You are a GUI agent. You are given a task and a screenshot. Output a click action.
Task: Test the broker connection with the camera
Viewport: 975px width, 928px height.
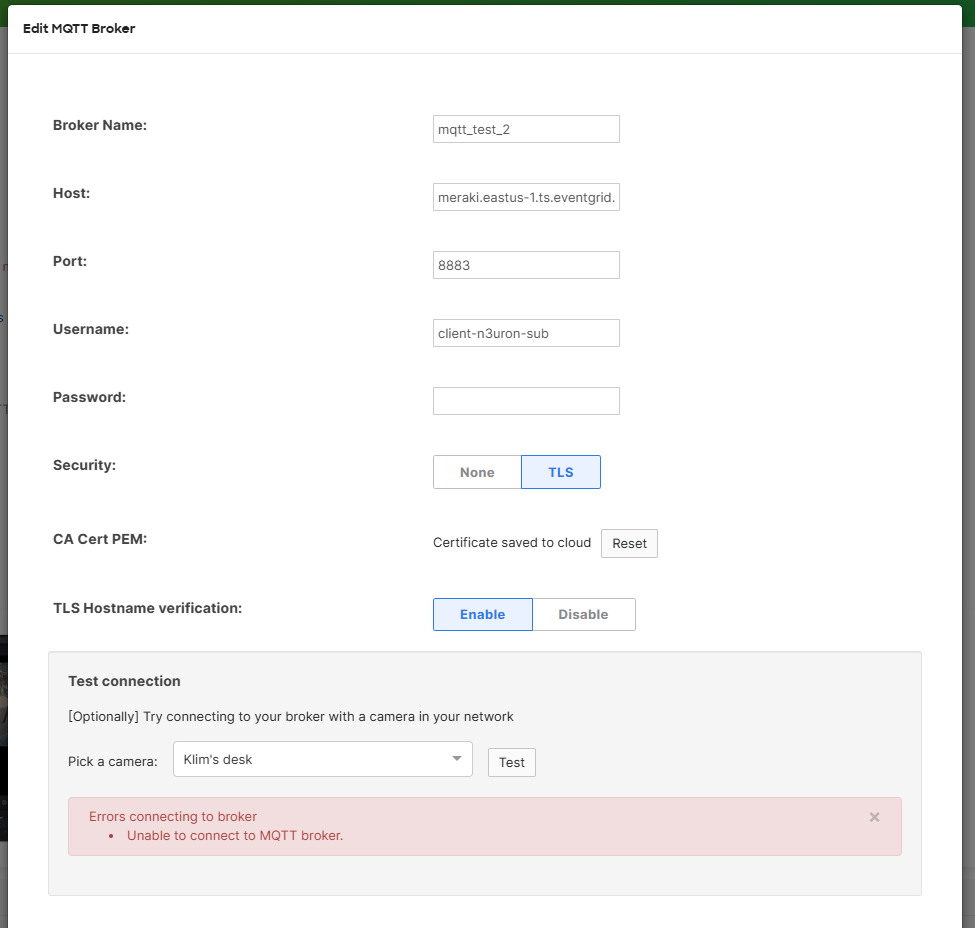pyautogui.click(x=511, y=762)
